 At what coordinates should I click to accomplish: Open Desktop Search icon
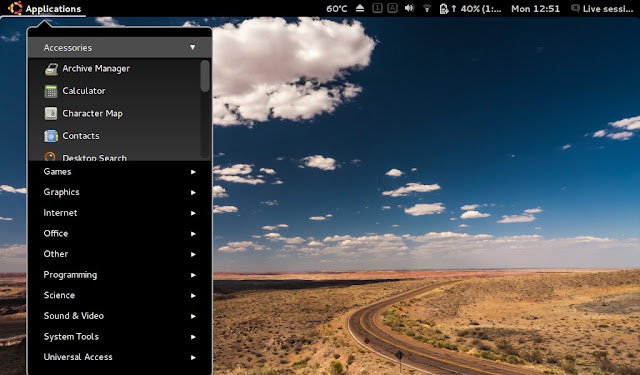(x=50, y=156)
